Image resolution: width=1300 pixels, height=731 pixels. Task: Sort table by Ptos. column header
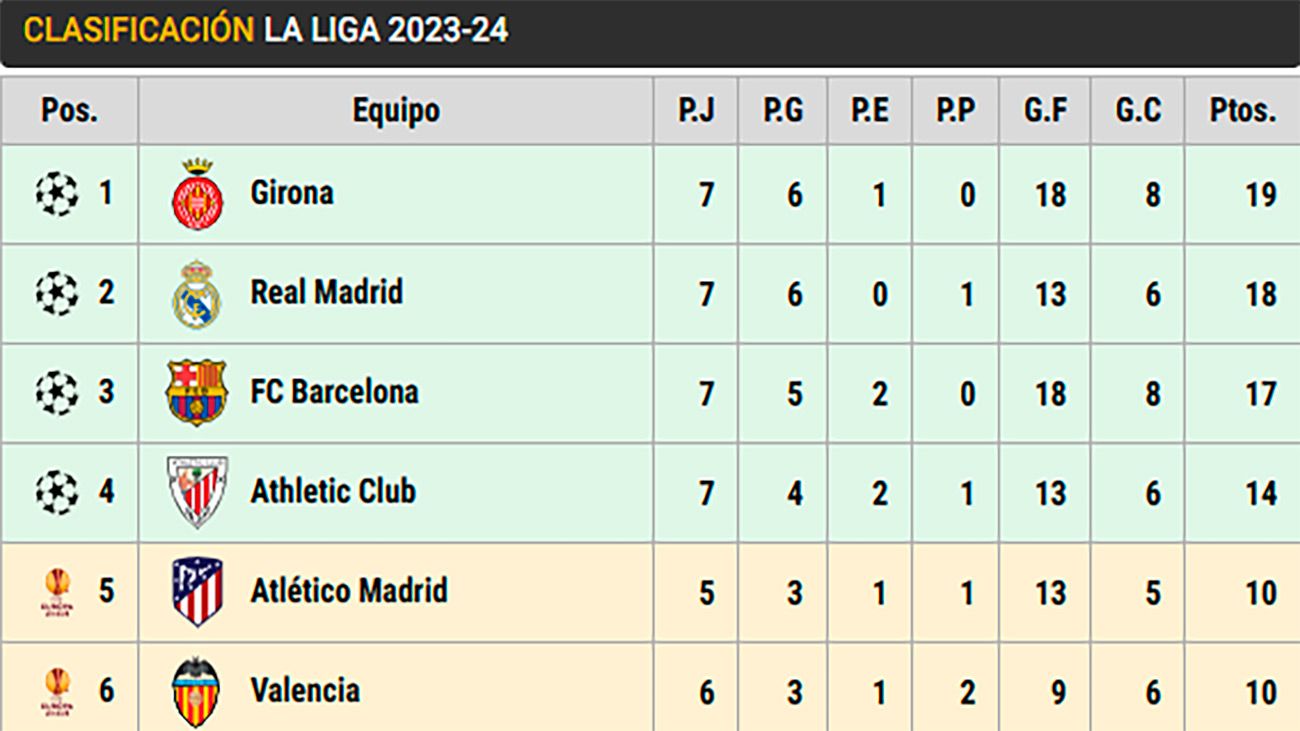(1242, 110)
